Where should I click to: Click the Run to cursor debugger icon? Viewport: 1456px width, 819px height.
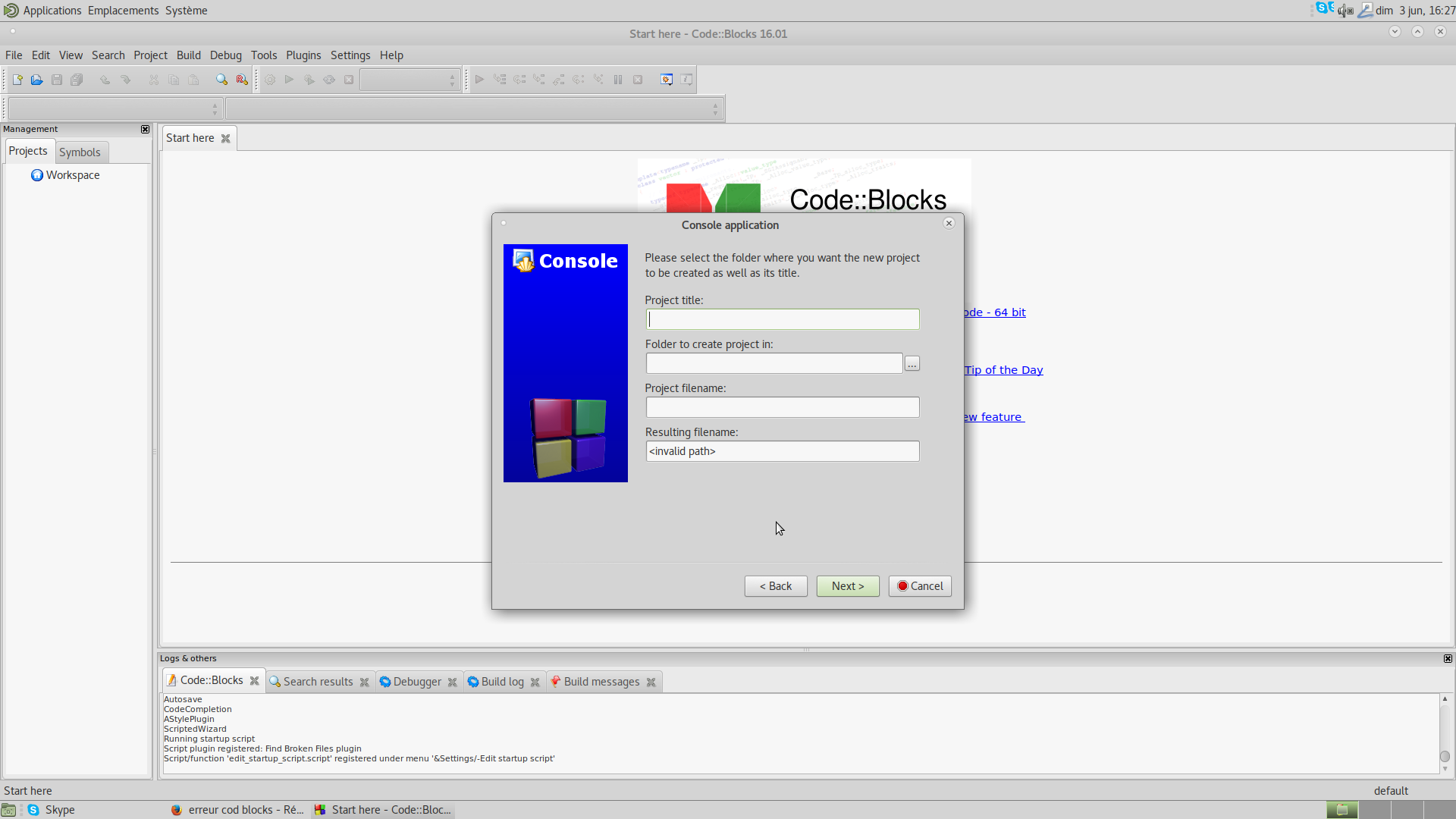click(x=500, y=80)
